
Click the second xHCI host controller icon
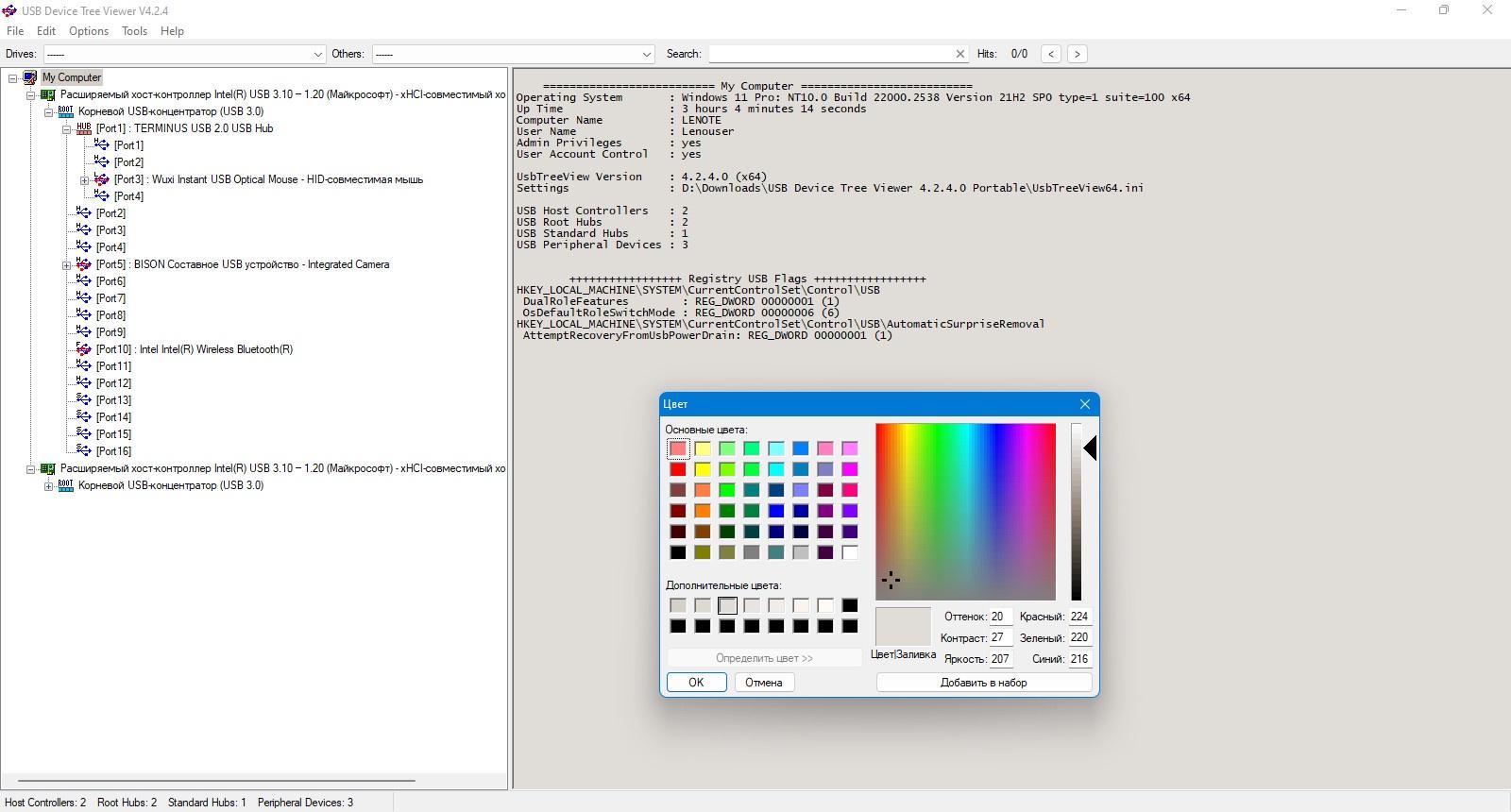(x=48, y=468)
